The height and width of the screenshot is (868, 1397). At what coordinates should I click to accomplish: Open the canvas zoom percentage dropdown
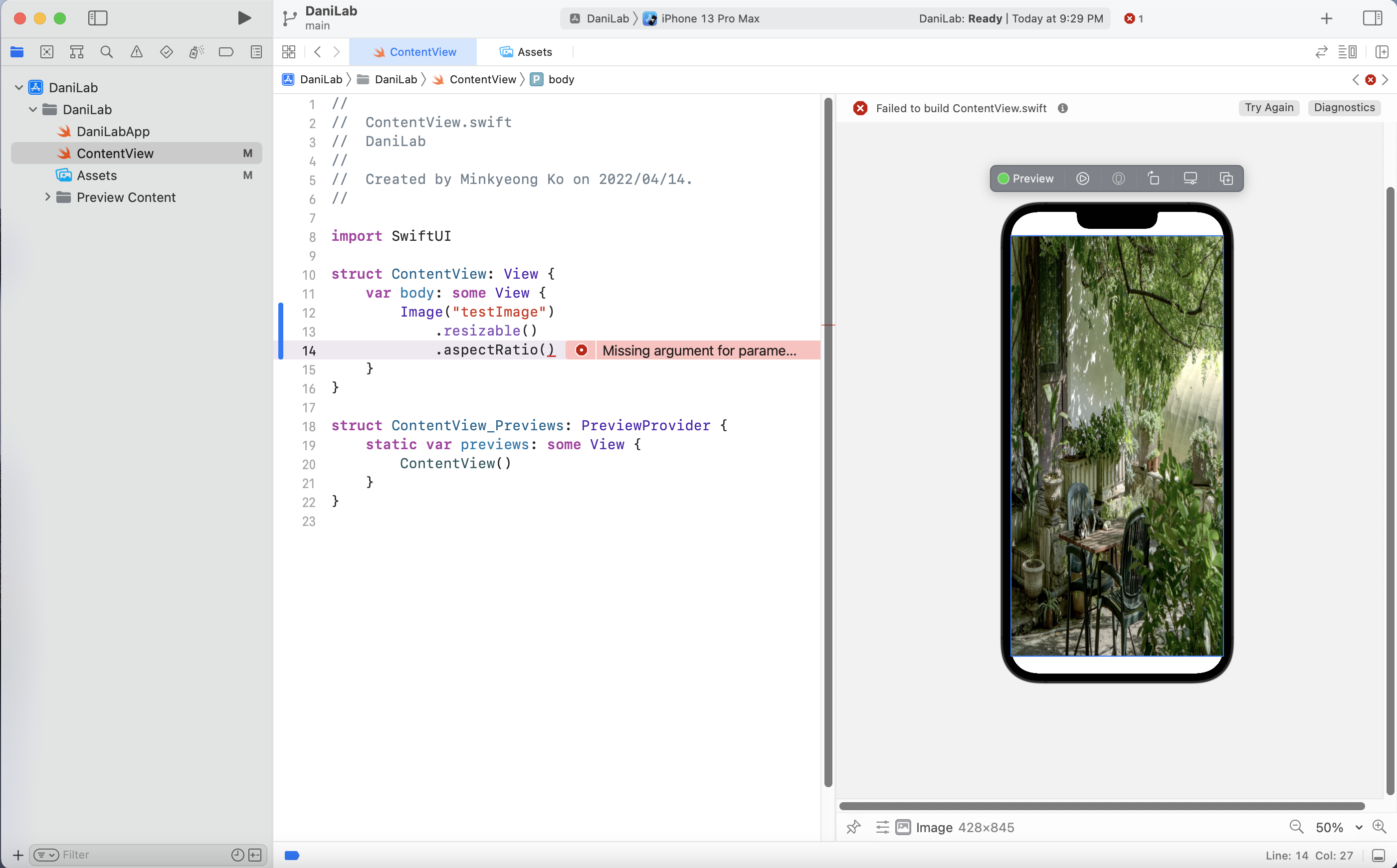(1359, 827)
